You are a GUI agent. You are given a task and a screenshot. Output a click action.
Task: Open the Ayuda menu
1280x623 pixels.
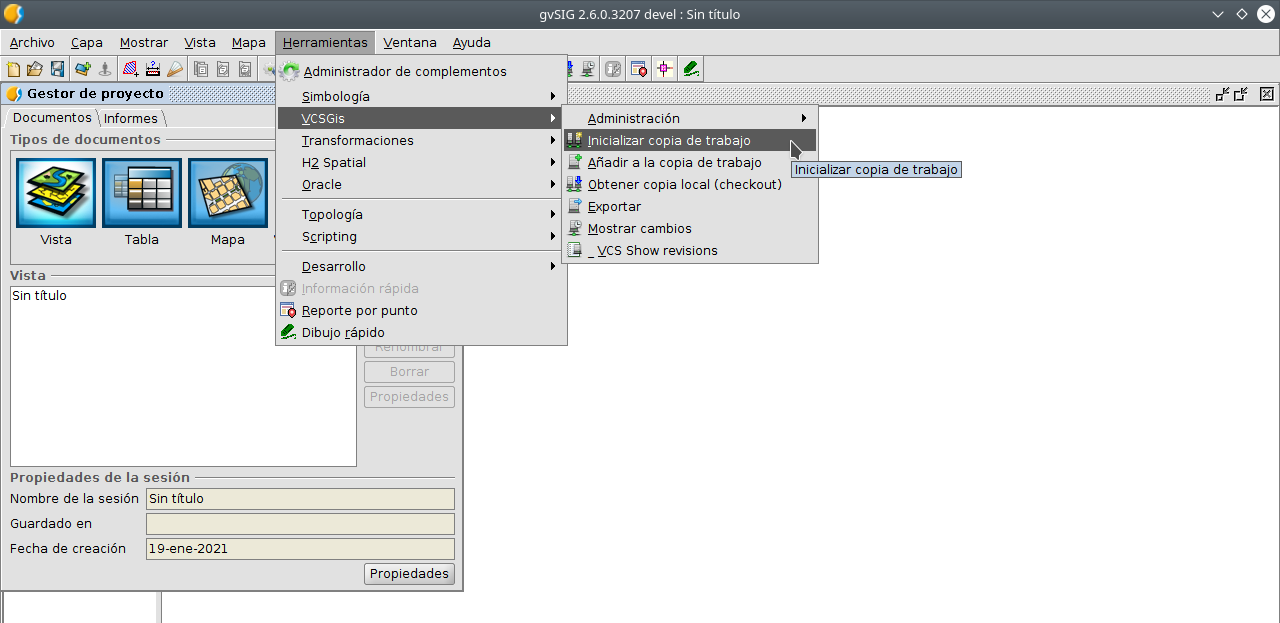click(472, 43)
